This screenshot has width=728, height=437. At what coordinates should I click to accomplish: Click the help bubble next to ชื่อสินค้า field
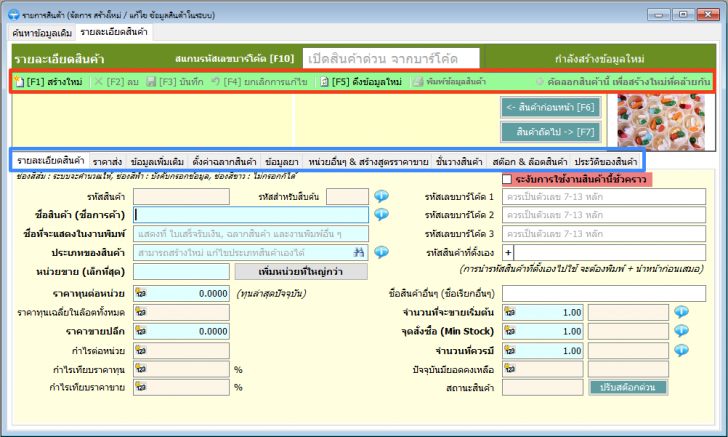coord(381,215)
